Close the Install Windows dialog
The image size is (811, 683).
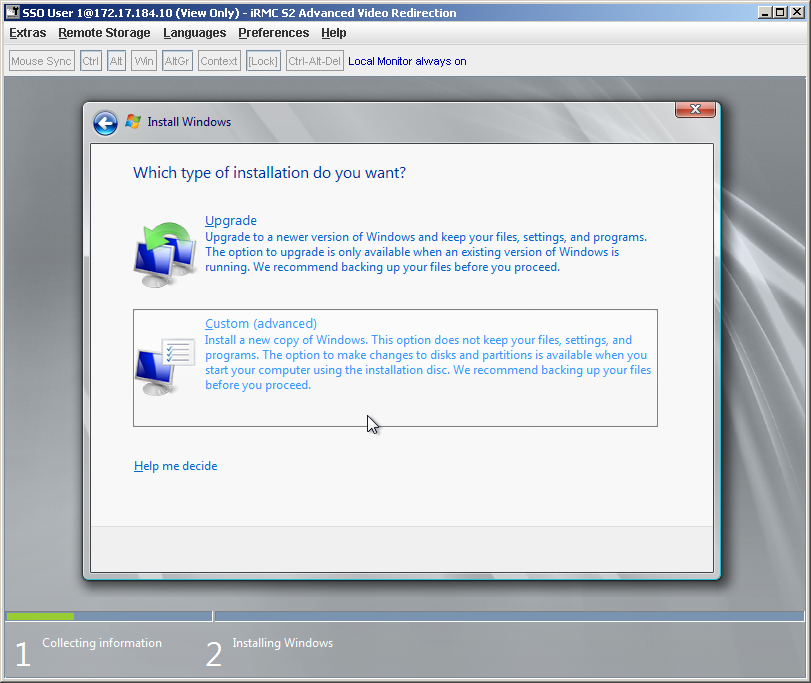click(695, 109)
